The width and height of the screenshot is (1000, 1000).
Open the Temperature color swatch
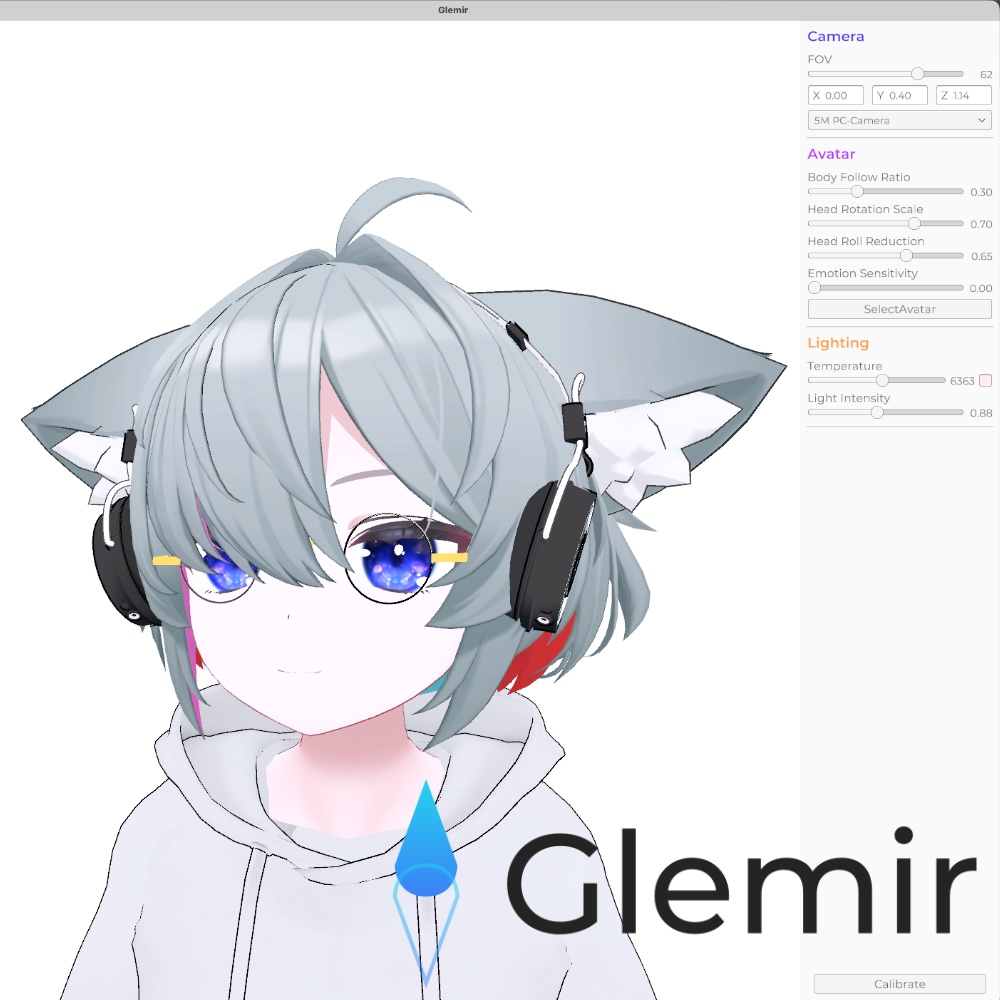986,380
